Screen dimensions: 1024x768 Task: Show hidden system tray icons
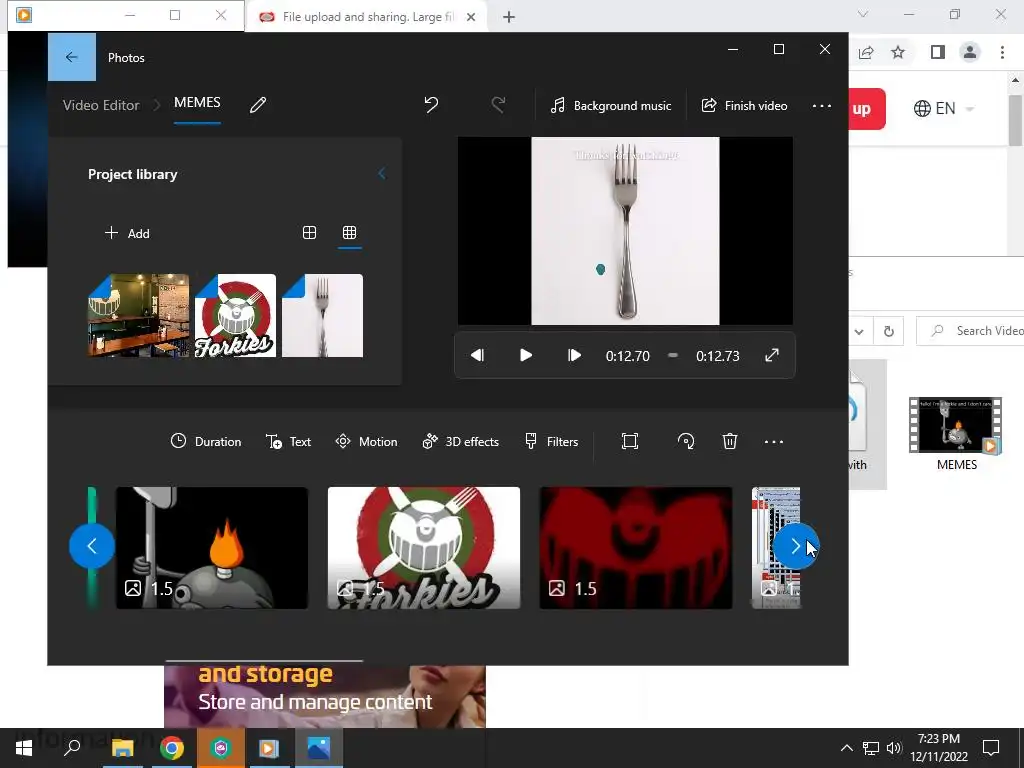(846, 748)
